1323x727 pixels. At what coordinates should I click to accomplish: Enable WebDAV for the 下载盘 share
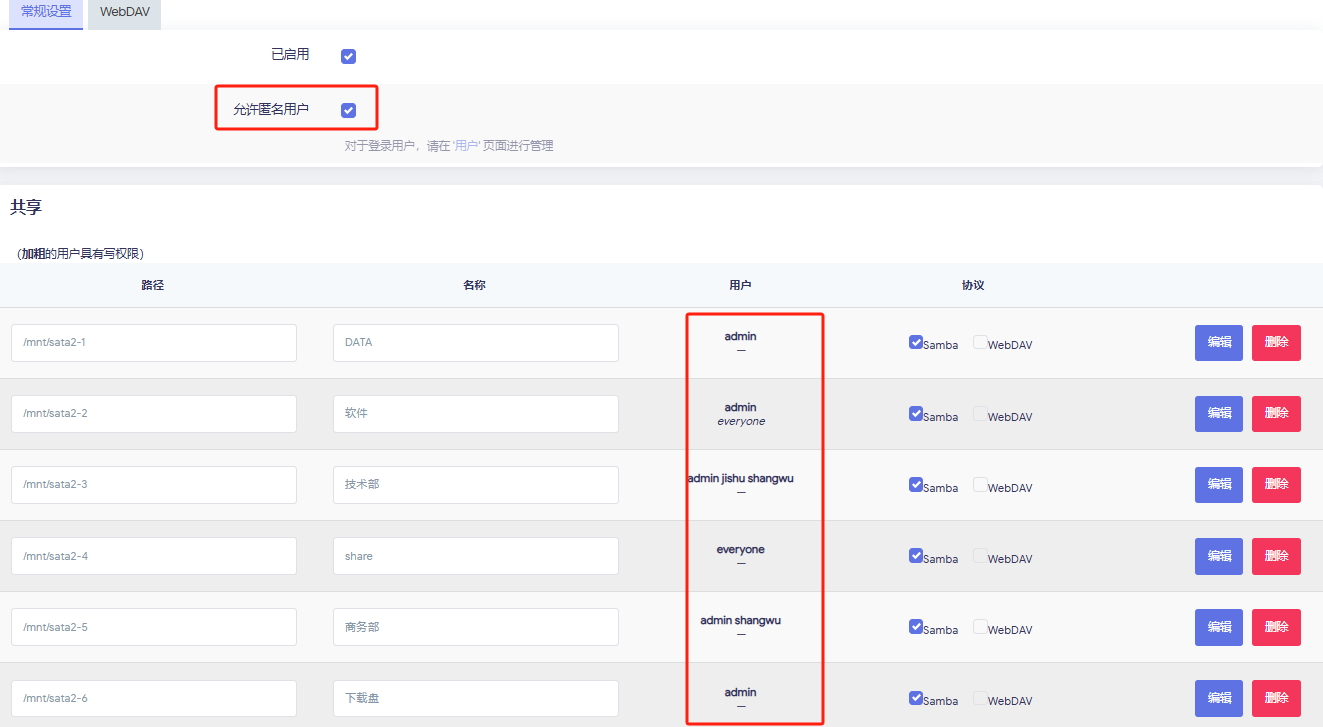click(x=980, y=697)
